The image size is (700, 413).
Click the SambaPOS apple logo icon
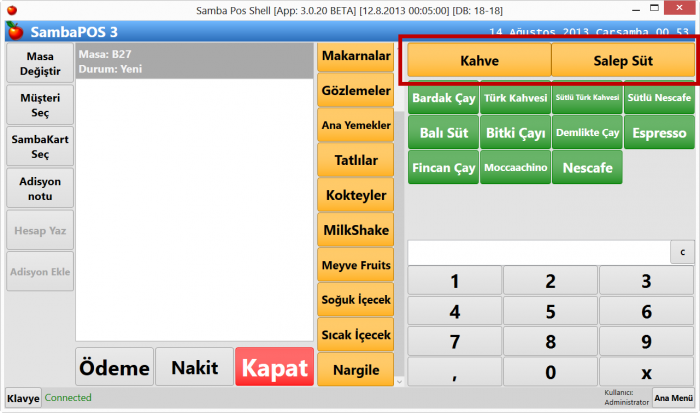click(12, 30)
